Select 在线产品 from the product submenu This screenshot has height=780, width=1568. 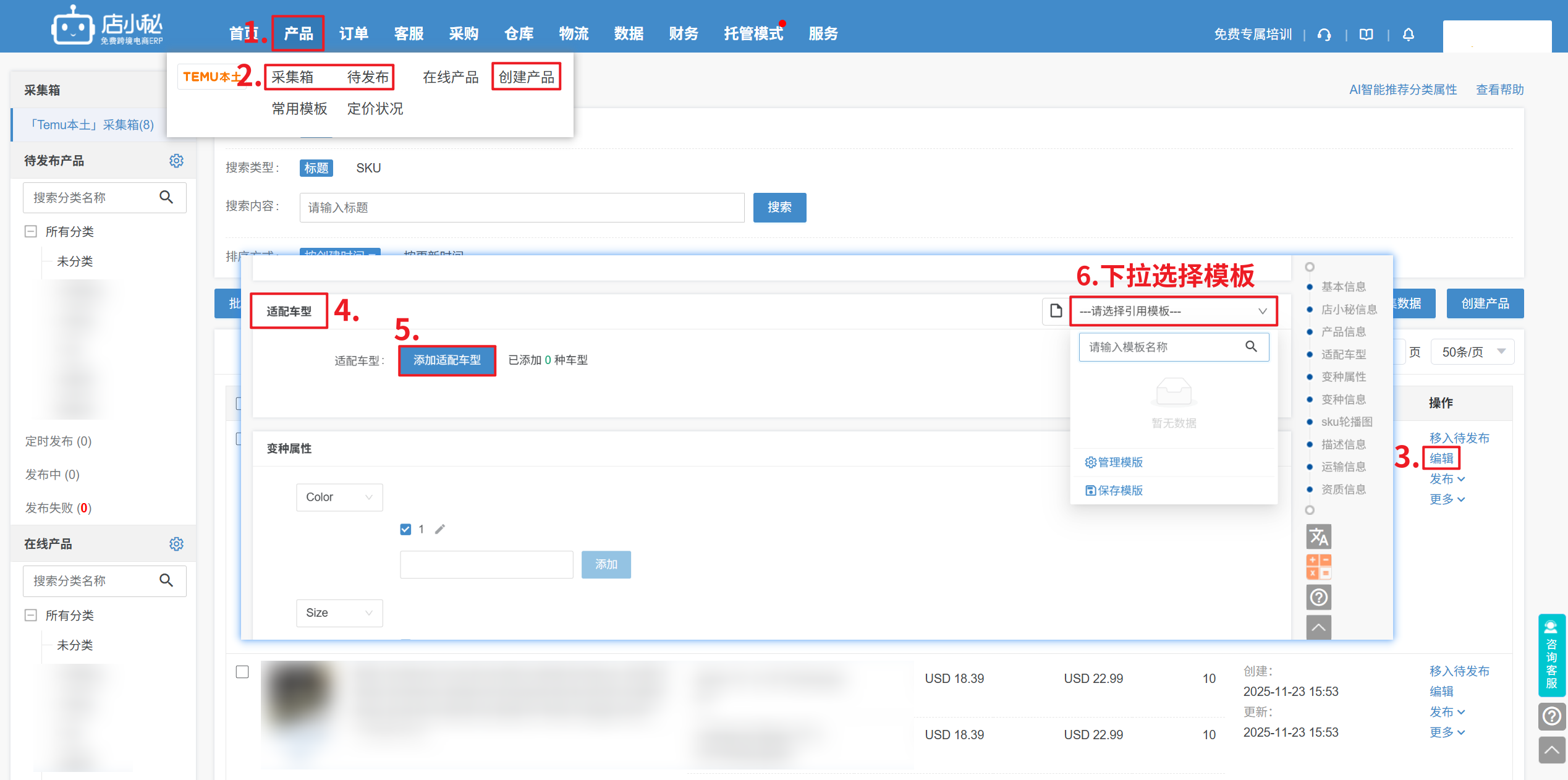coord(451,77)
